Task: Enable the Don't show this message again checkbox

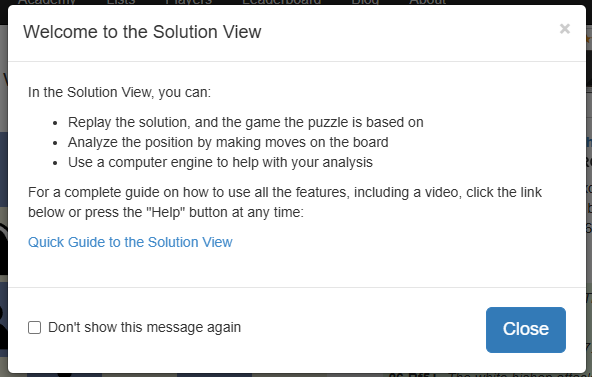Action: [34, 327]
